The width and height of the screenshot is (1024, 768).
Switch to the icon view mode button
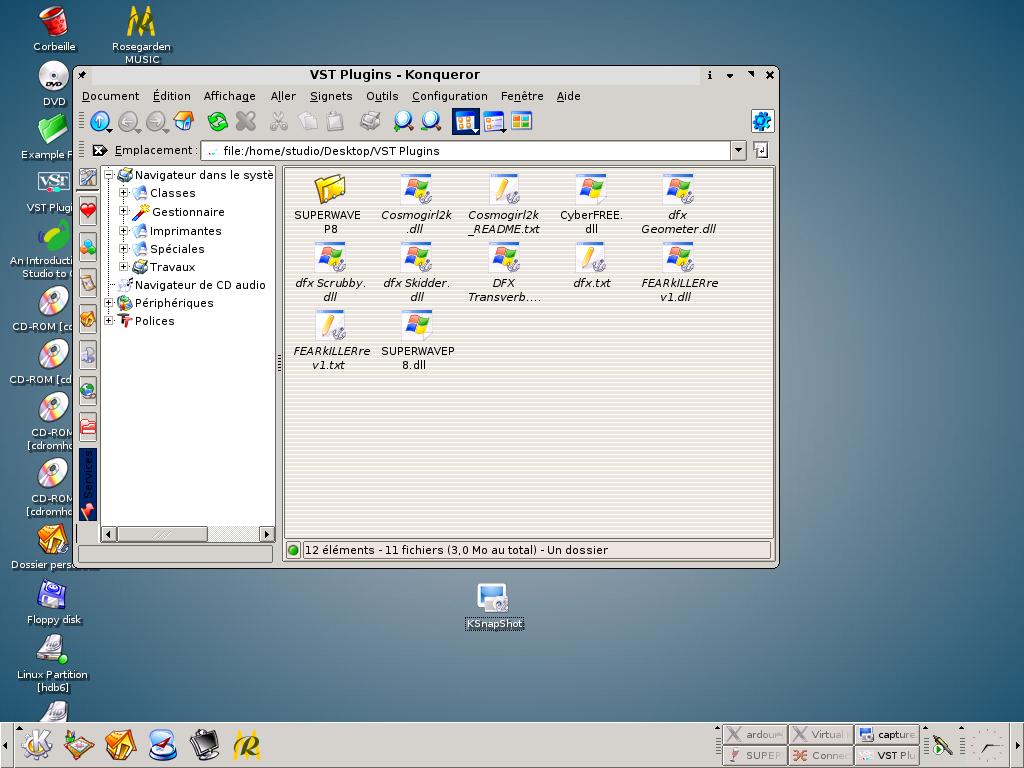point(466,122)
